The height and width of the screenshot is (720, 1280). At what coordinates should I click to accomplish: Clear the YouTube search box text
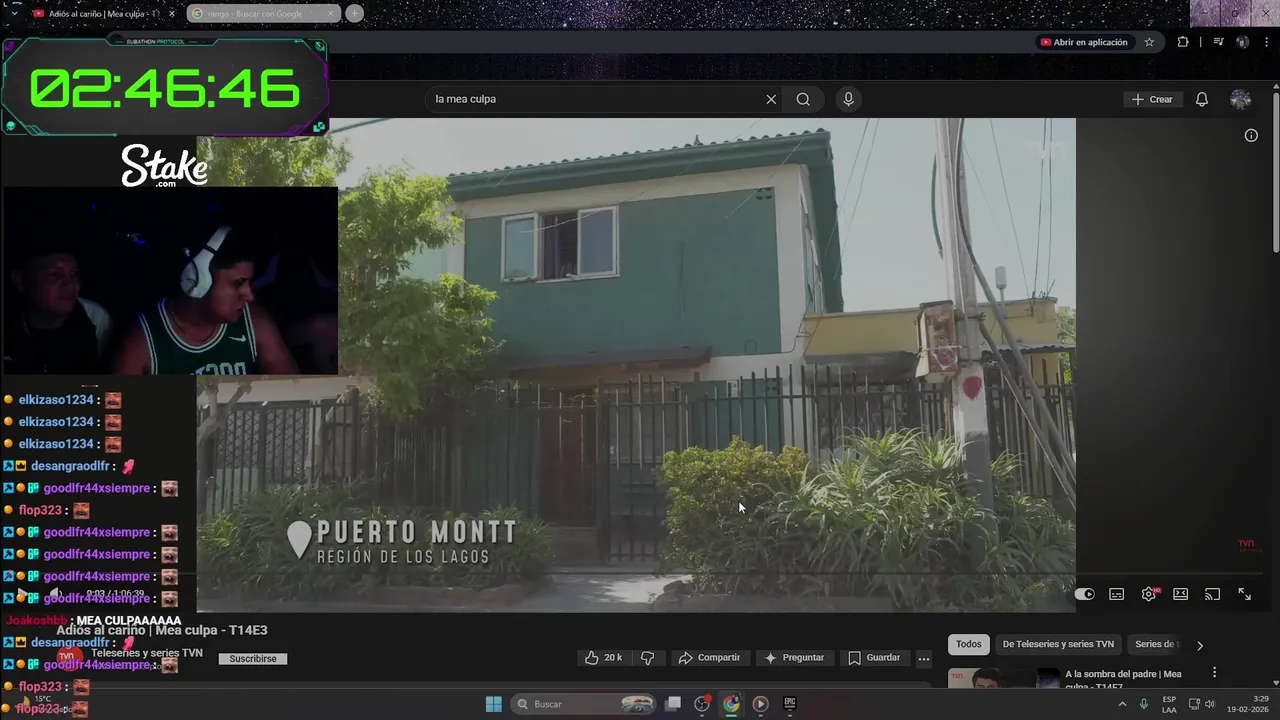(771, 99)
